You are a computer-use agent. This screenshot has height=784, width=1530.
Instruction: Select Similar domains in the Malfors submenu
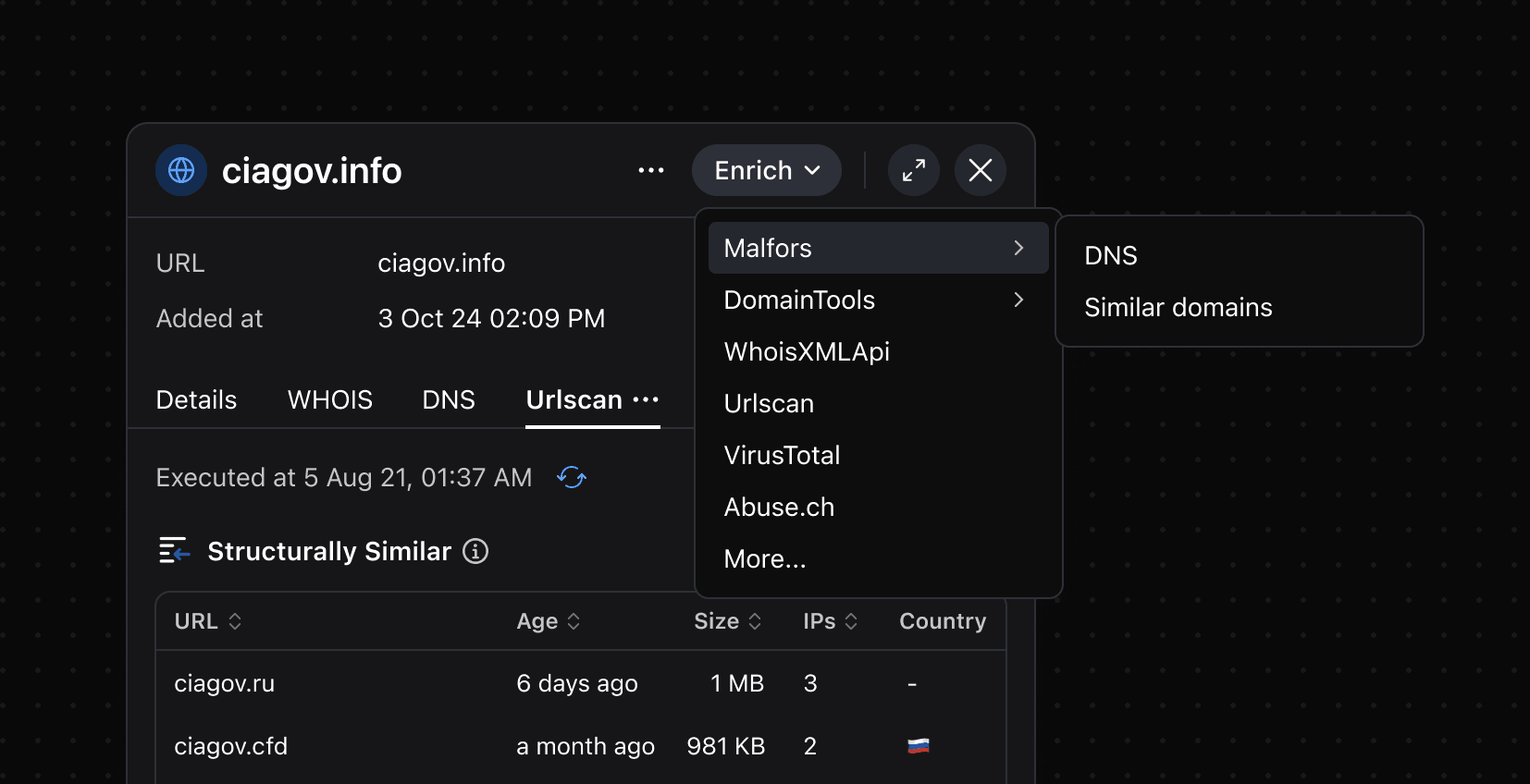1178,307
